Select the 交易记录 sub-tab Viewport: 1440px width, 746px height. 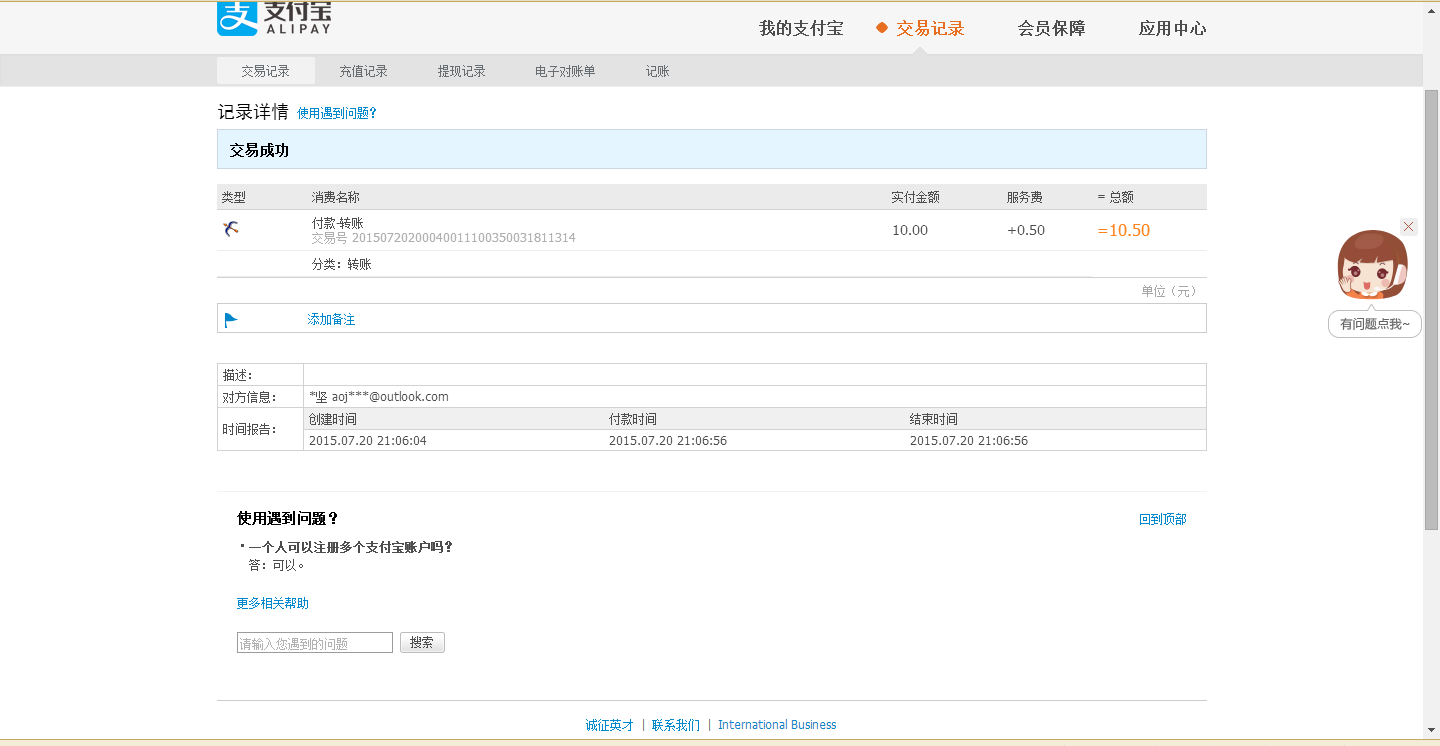pos(266,71)
